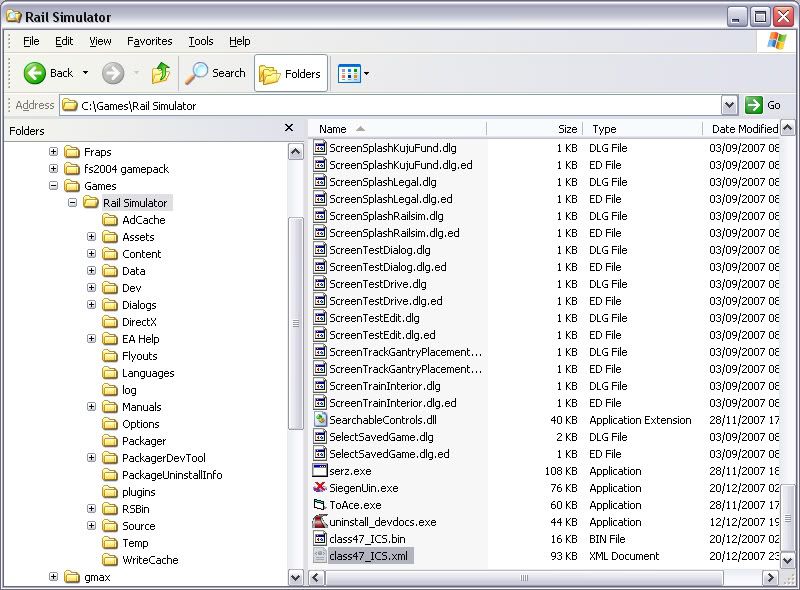Expand the Dialogs folder node
This screenshot has width=800, height=590.
click(x=91, y=305)
